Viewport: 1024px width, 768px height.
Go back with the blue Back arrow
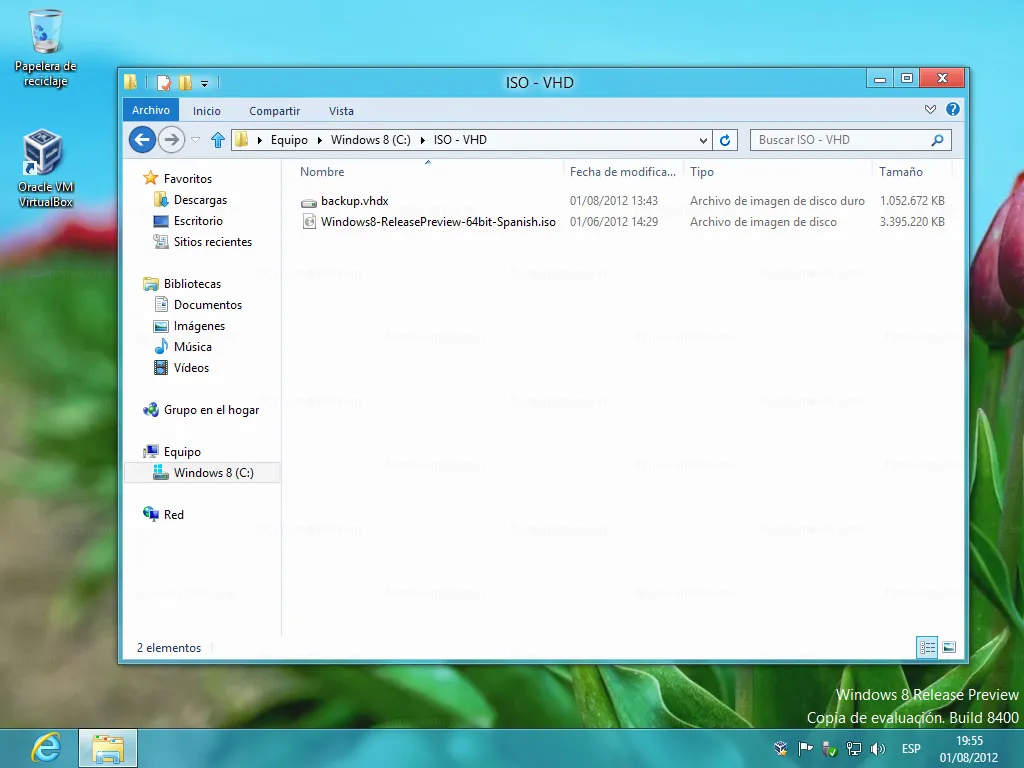142,140
